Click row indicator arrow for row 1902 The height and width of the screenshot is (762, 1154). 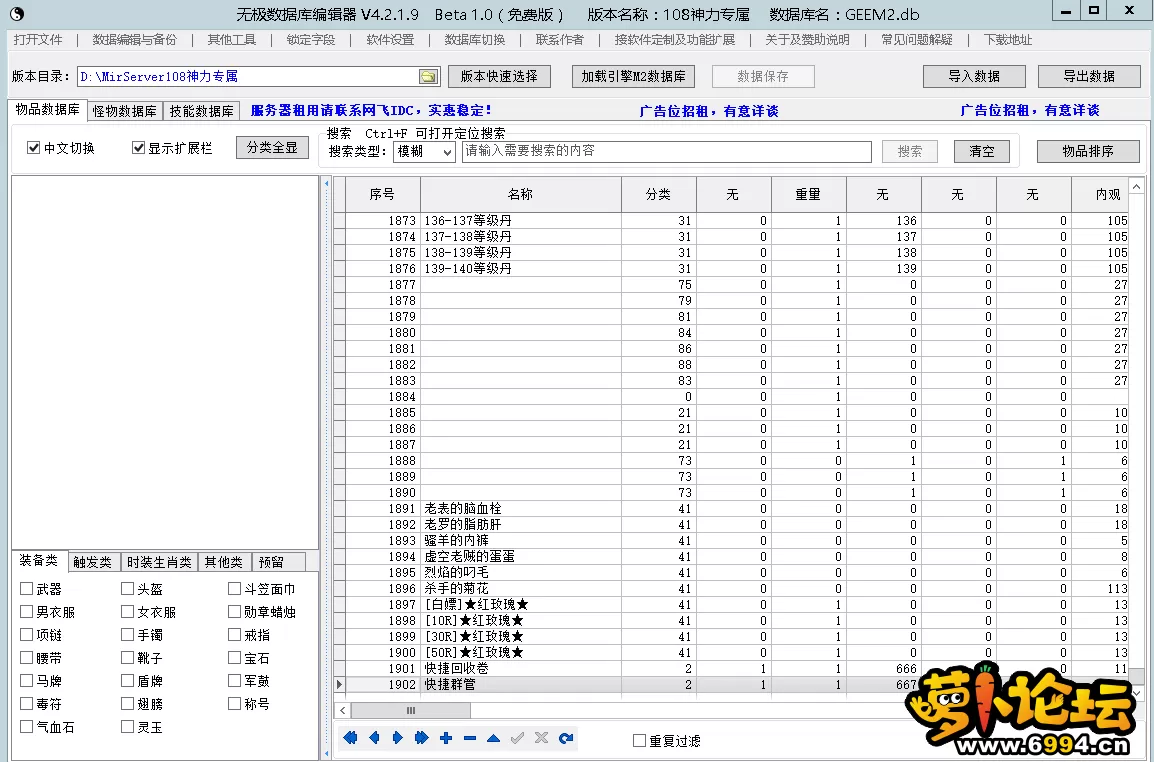coord(339,684)
